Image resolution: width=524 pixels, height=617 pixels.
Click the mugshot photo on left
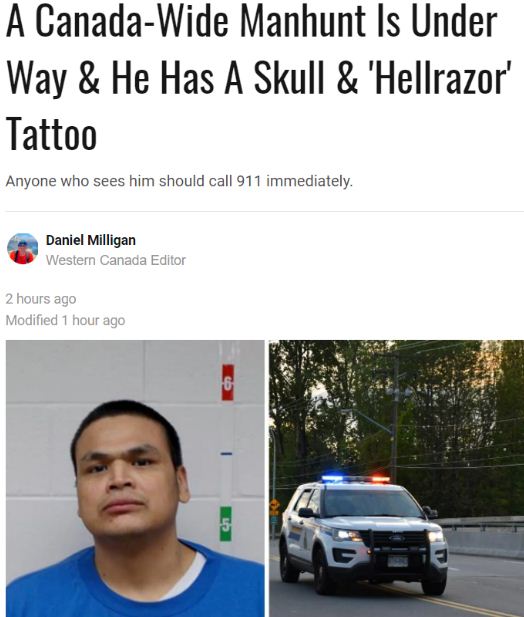pos(135,478)
